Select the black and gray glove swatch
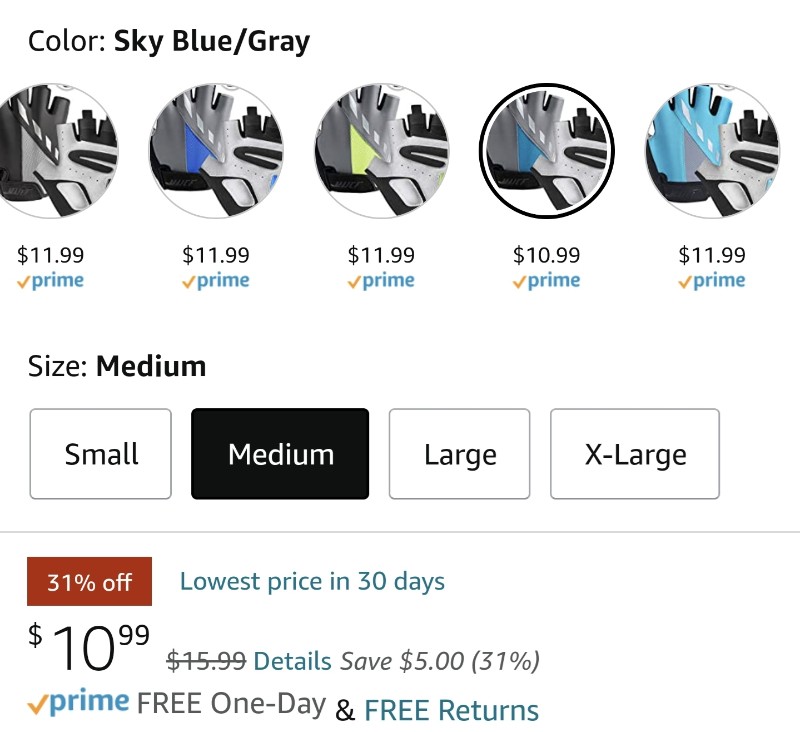This screenshot has height=732, width=800. pyautogui.click(x=51, y=151)
